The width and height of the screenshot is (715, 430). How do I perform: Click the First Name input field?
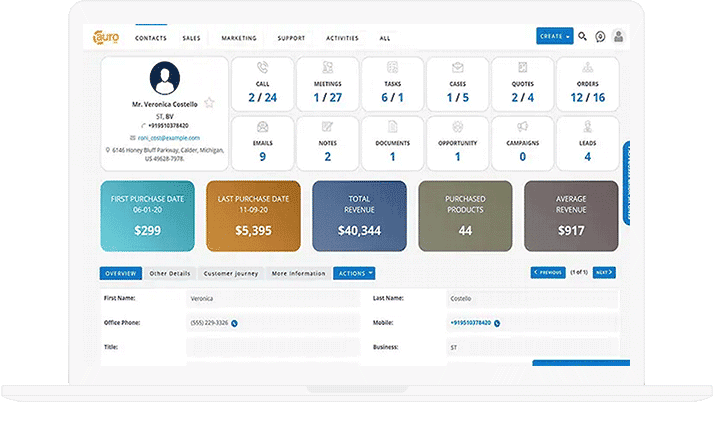point(271,298)
